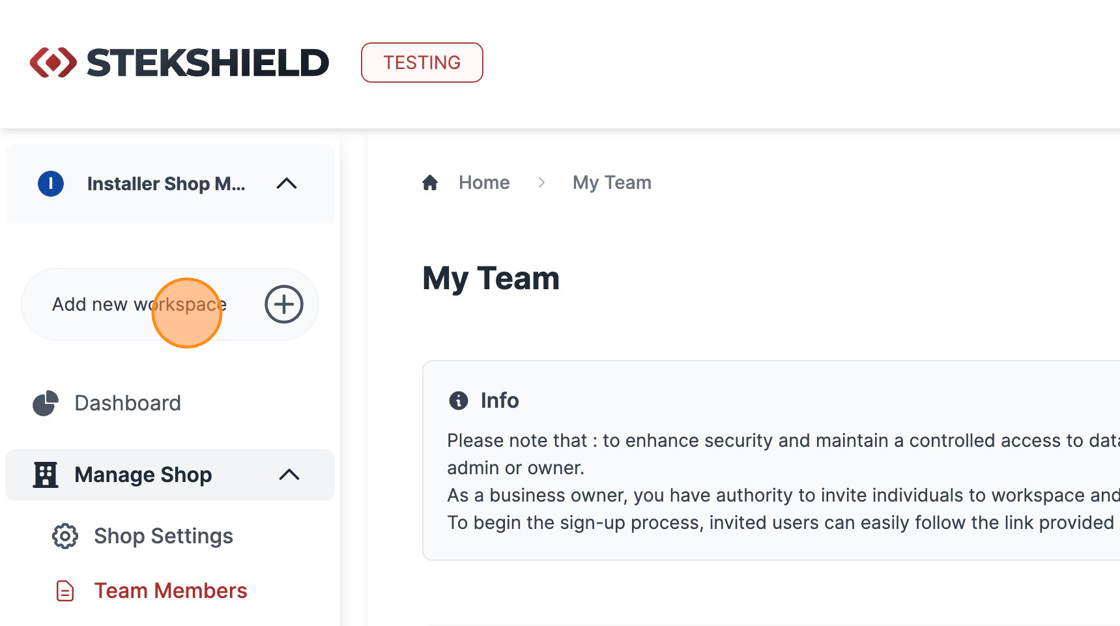This screenshot has width=1120, height=626.
Task: Click the red STEKSHIELD diamond logo icon
Action: click(x=53, y=63)
